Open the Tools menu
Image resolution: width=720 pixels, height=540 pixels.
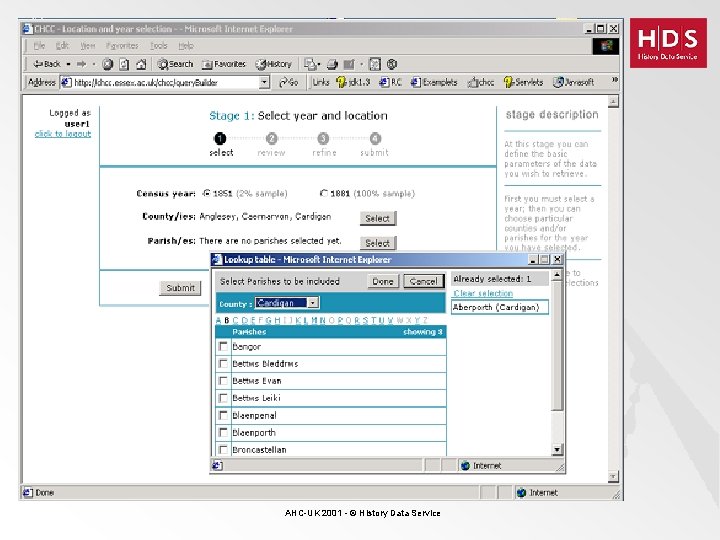[x=158, y=46]
